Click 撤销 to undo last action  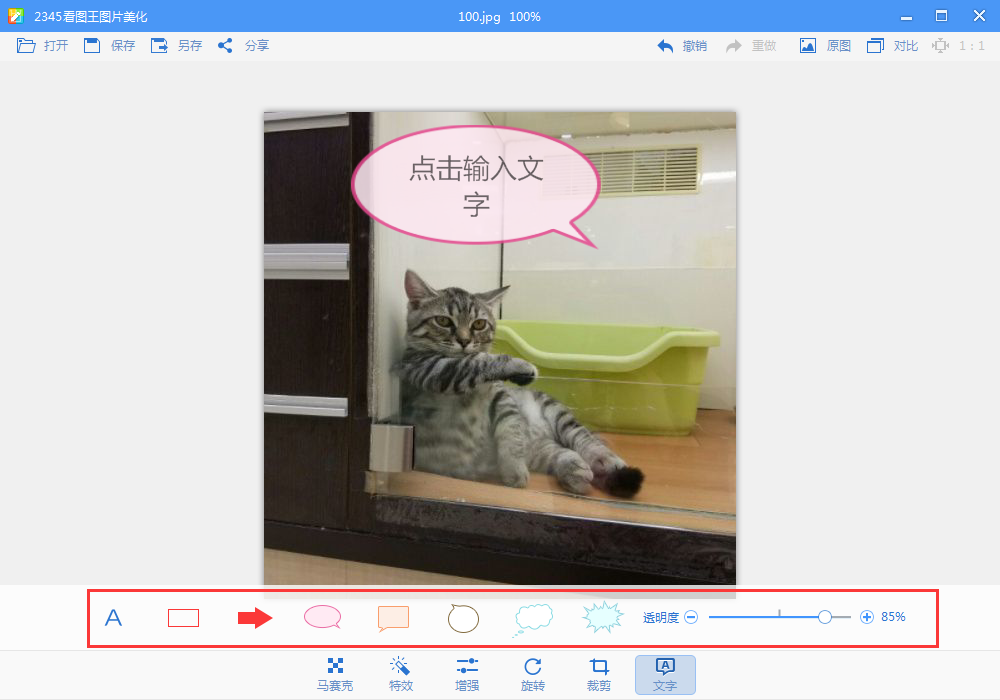pyautogui.click(x=681, y=45)
